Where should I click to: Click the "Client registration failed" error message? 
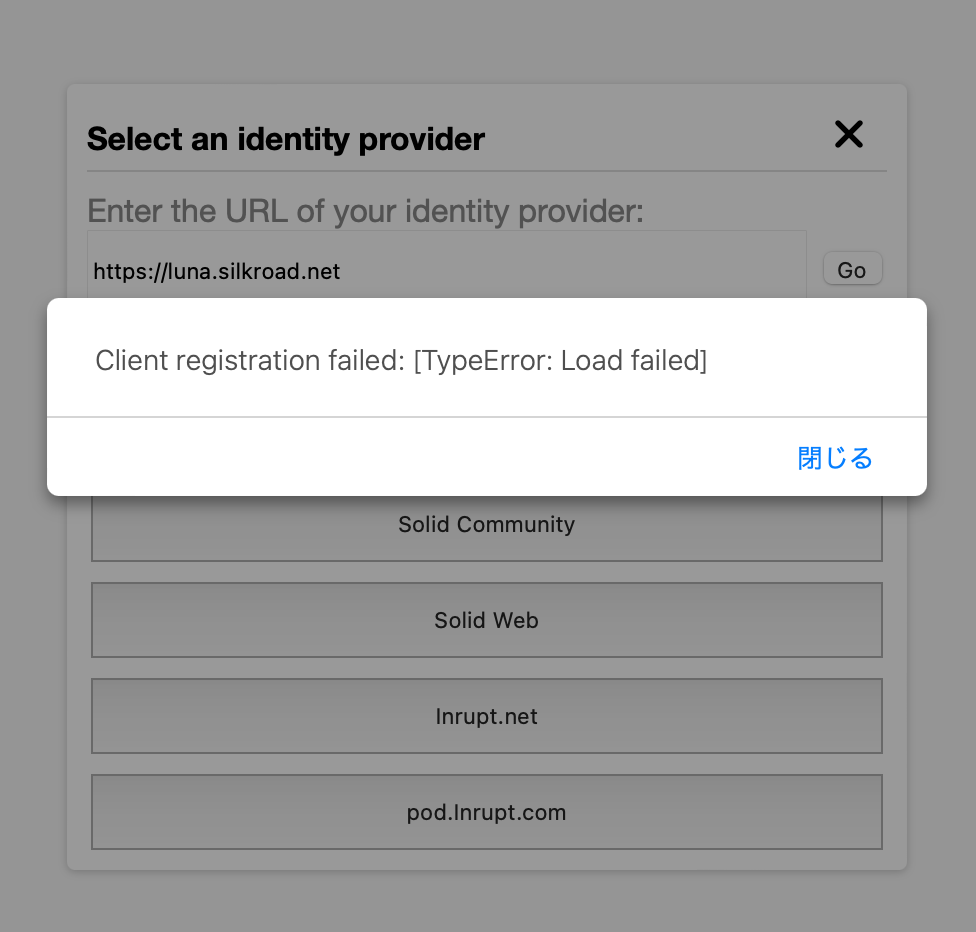coord(250,360)
